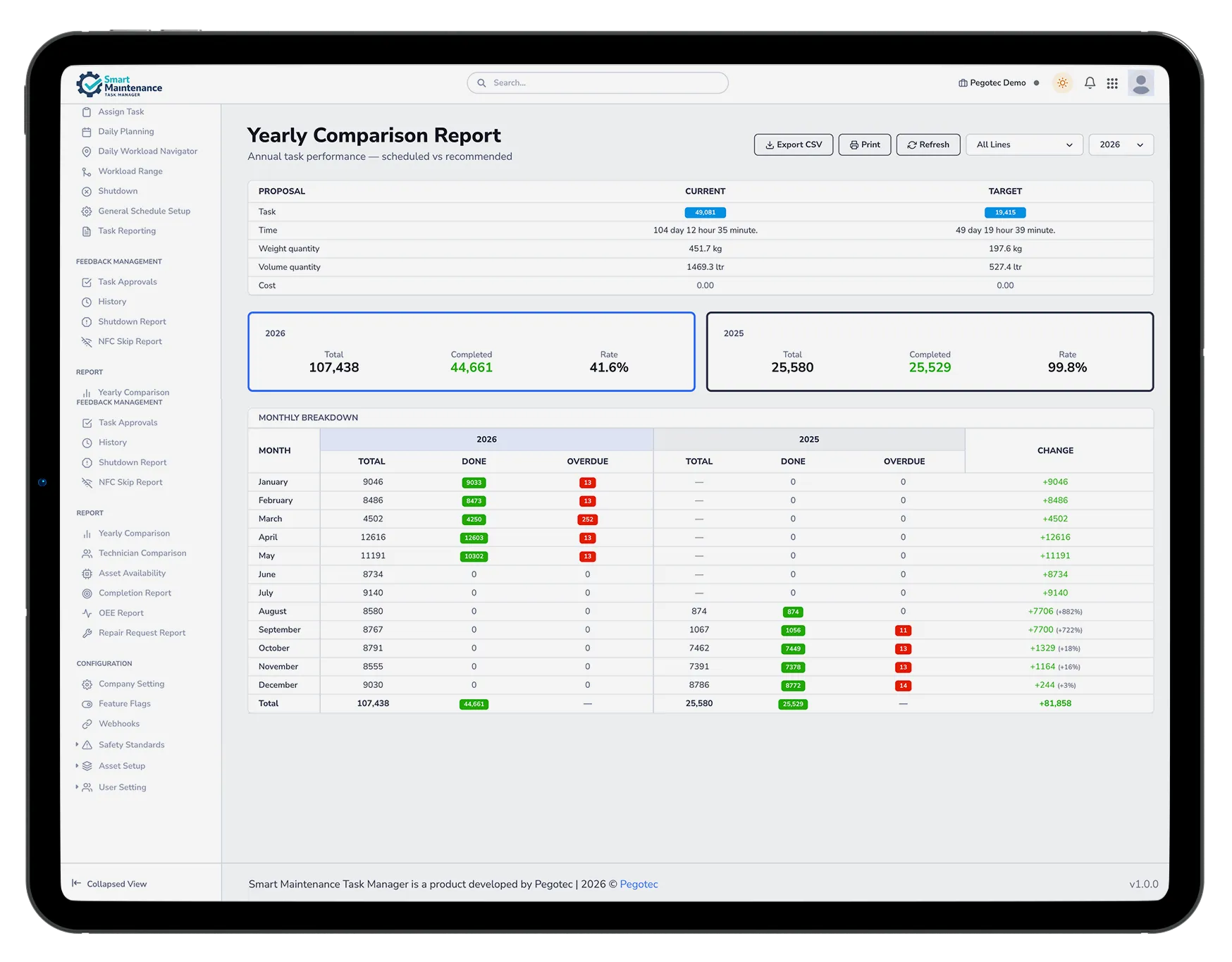This screenshot has height=962, width=1232.
Task: Follow the Pegotec link in the footer
Action: (x=639, y=884)
